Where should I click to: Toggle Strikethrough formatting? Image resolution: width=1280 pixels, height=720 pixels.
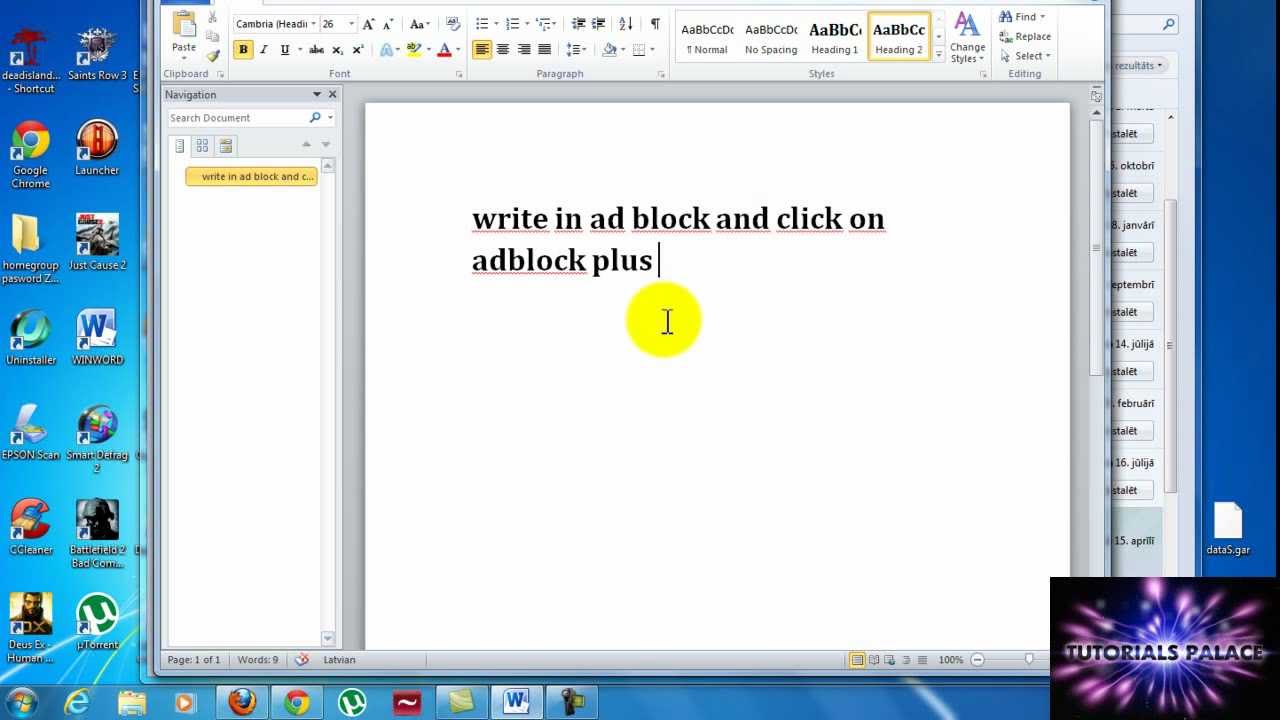click(316, 50)
